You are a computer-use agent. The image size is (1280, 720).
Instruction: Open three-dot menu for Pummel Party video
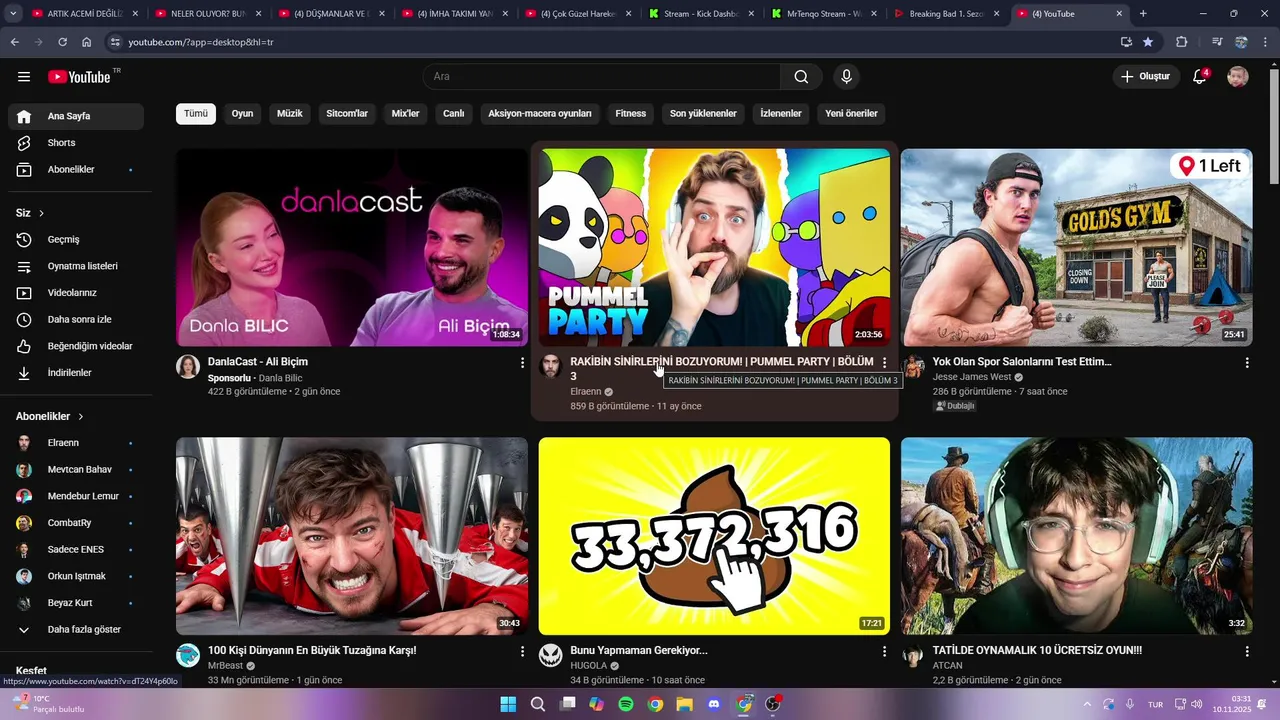coord(884,363)
